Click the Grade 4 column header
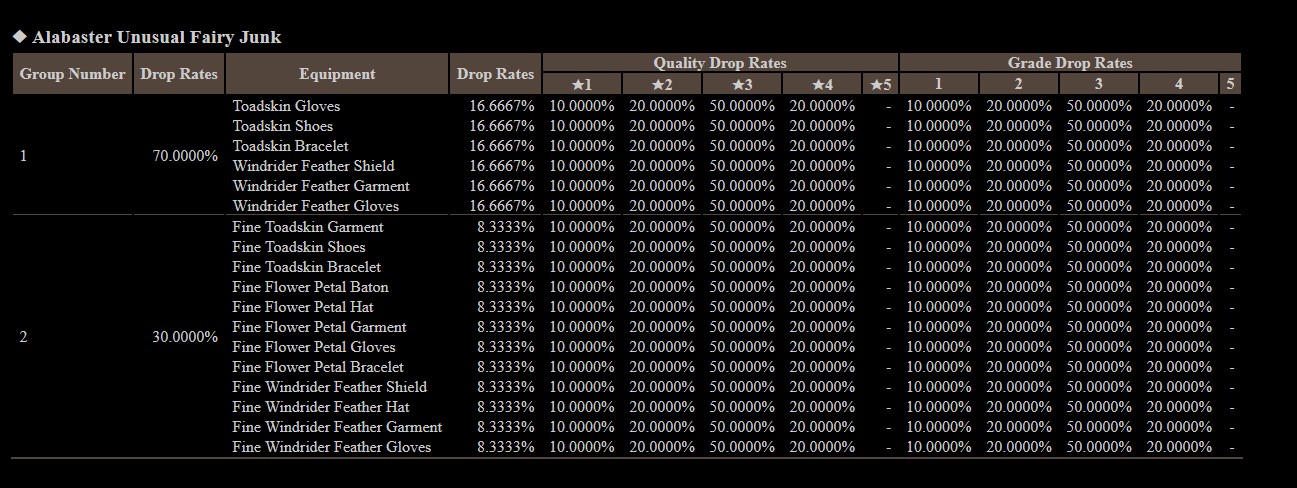The height and width of the screenshot is (488, 1297). pos(1178,84)
